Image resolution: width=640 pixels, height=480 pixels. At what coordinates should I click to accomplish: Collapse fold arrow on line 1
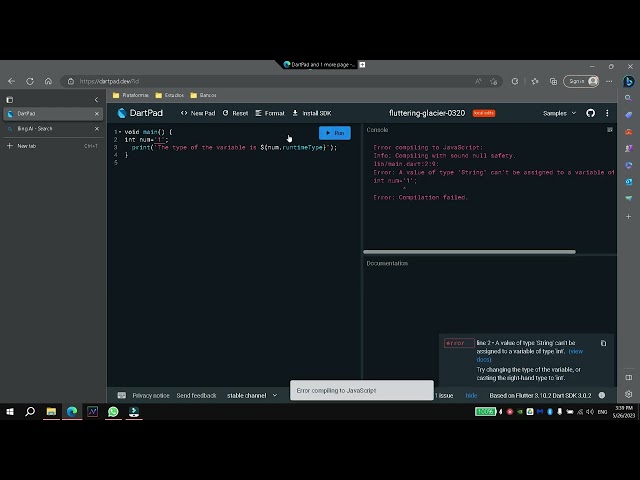click(120, 132)
